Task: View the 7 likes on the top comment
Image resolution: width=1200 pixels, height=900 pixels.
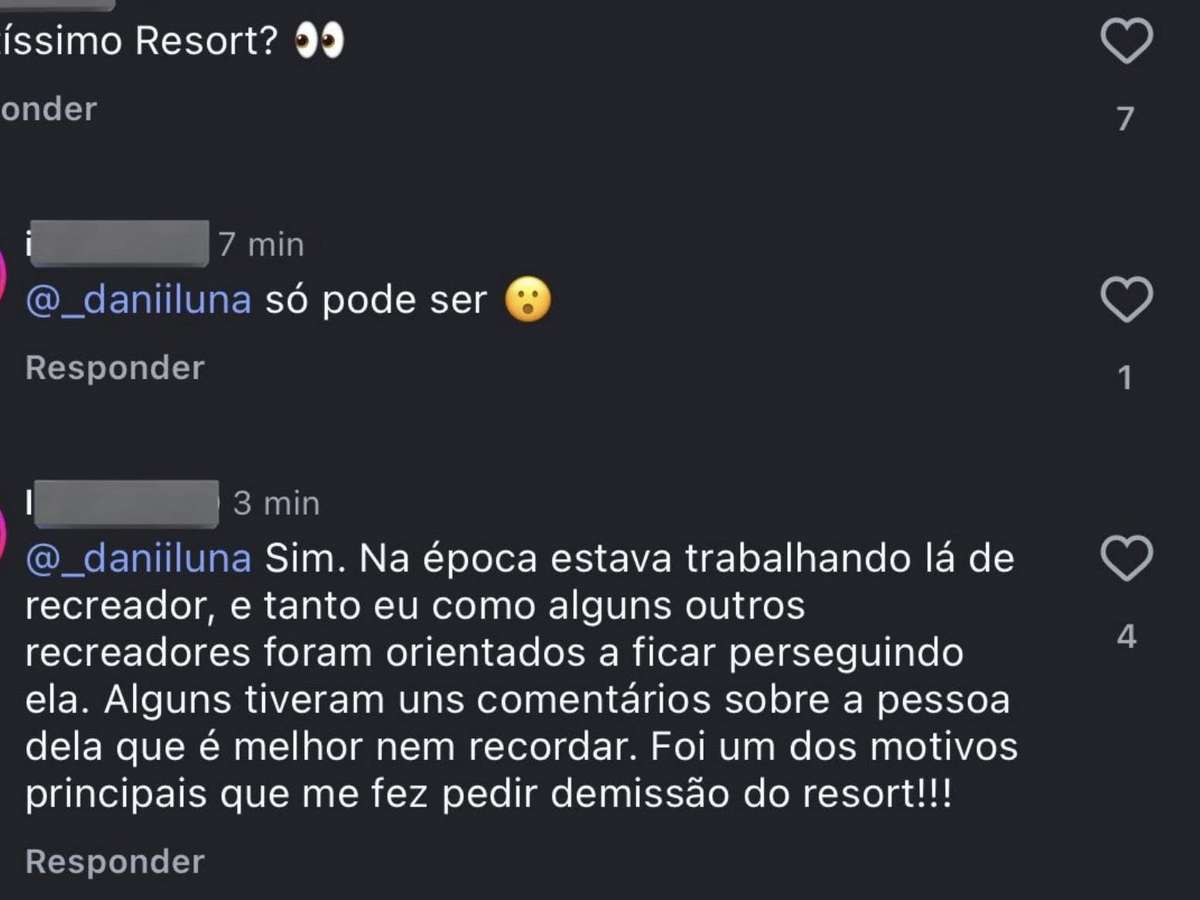Action: [1125, 119]
